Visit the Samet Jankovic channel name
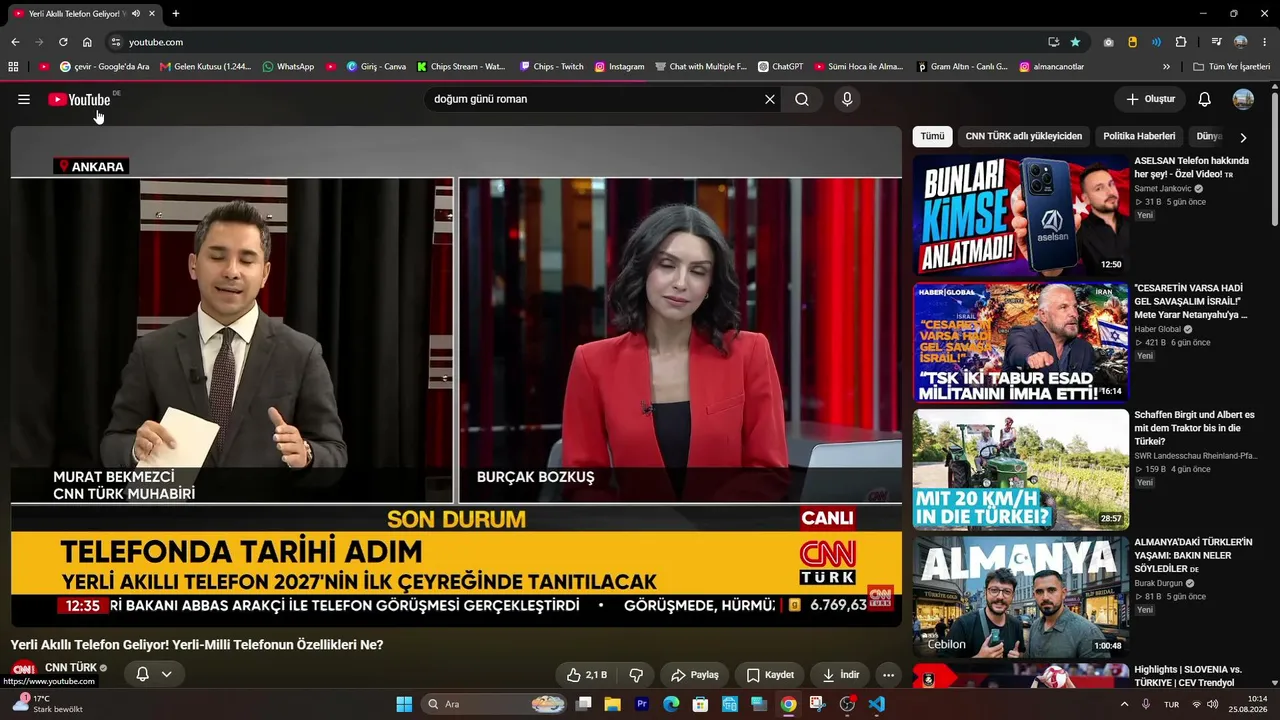 pyautogui.click(x=1163, y=188)
